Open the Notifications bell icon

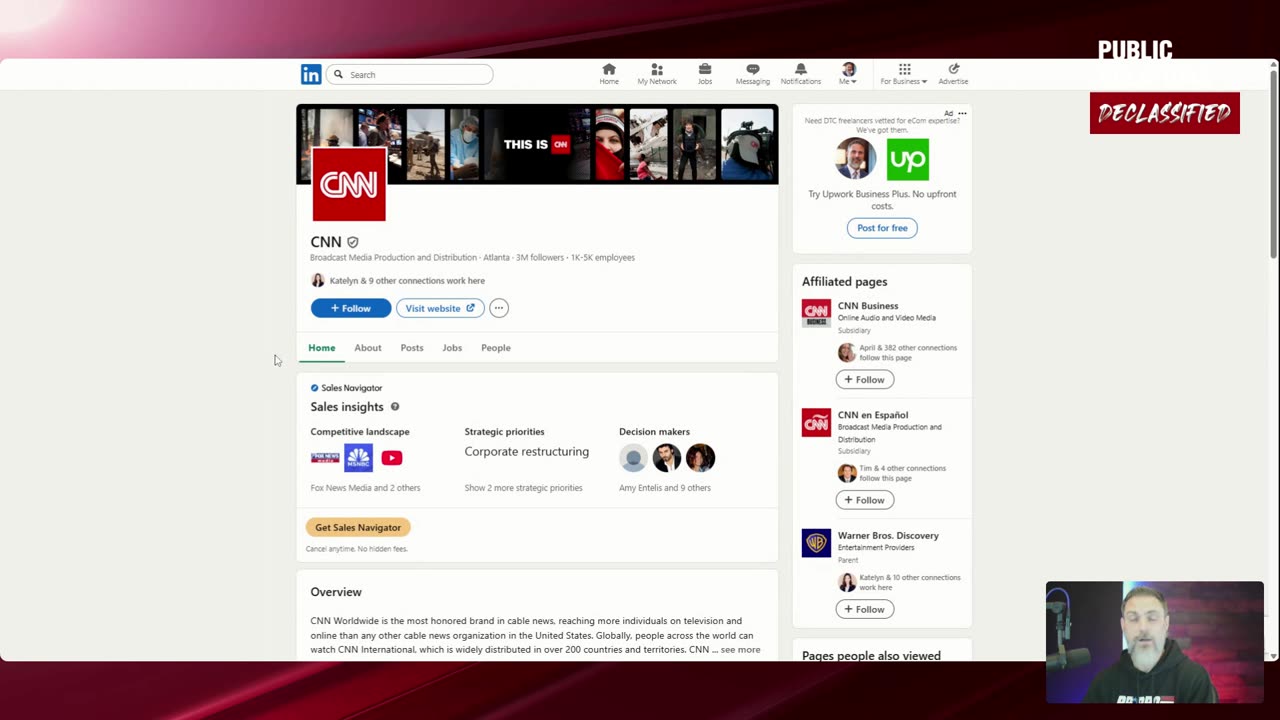point(800,74)
